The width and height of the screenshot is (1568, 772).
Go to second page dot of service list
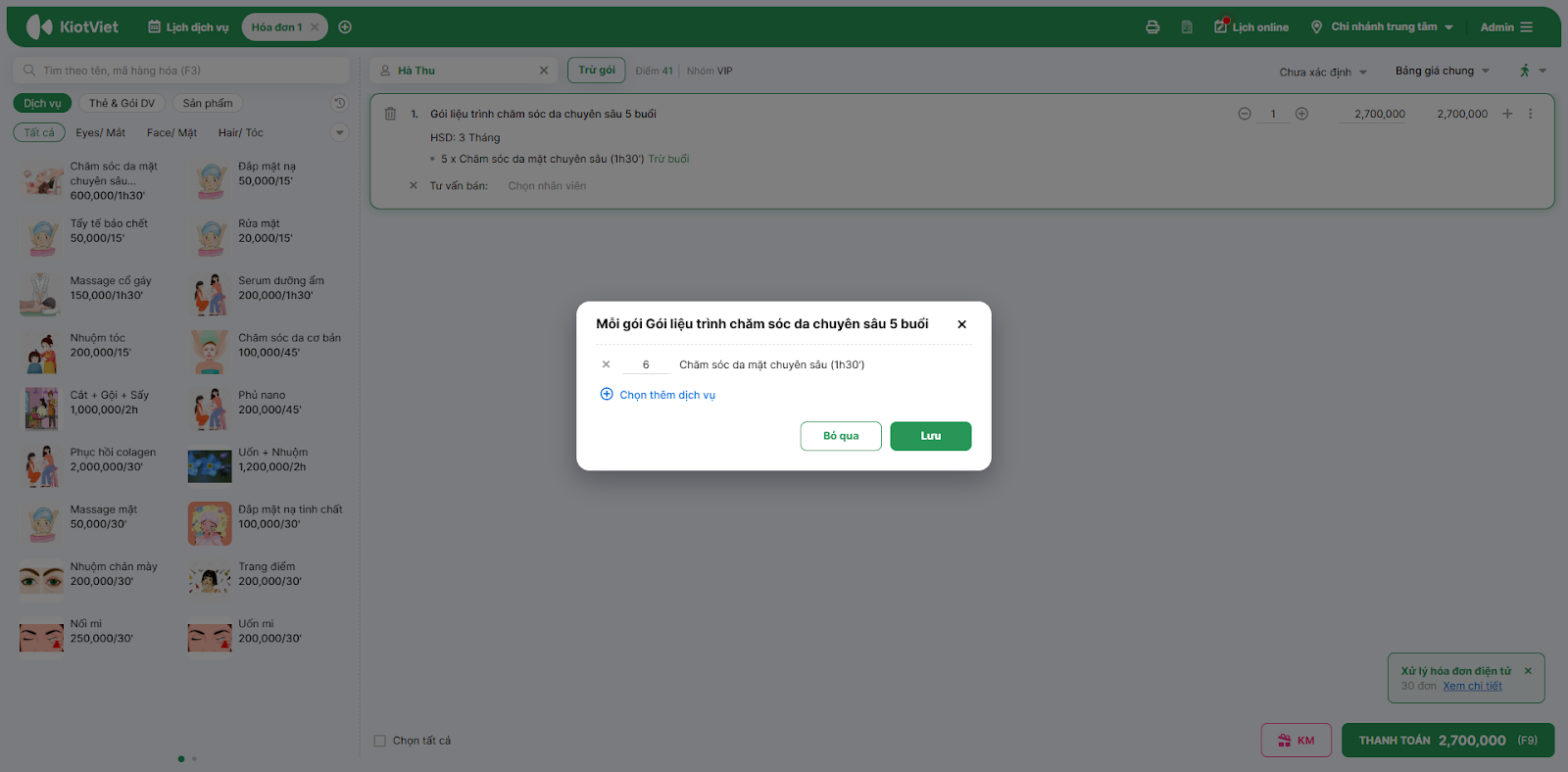click(194, 758)
